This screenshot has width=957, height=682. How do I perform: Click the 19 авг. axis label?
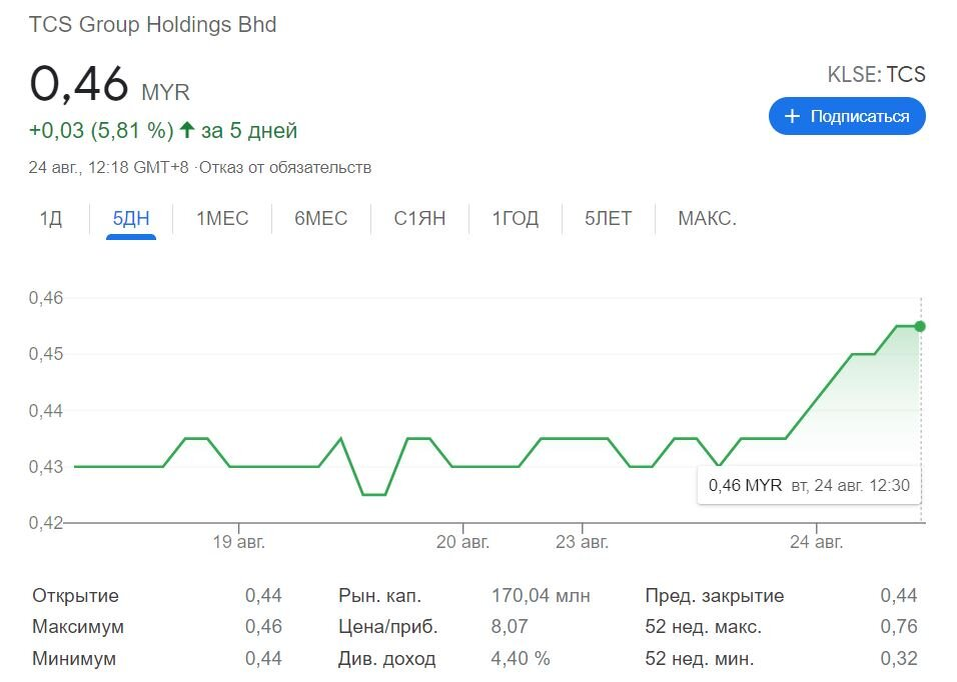point(239,542)
